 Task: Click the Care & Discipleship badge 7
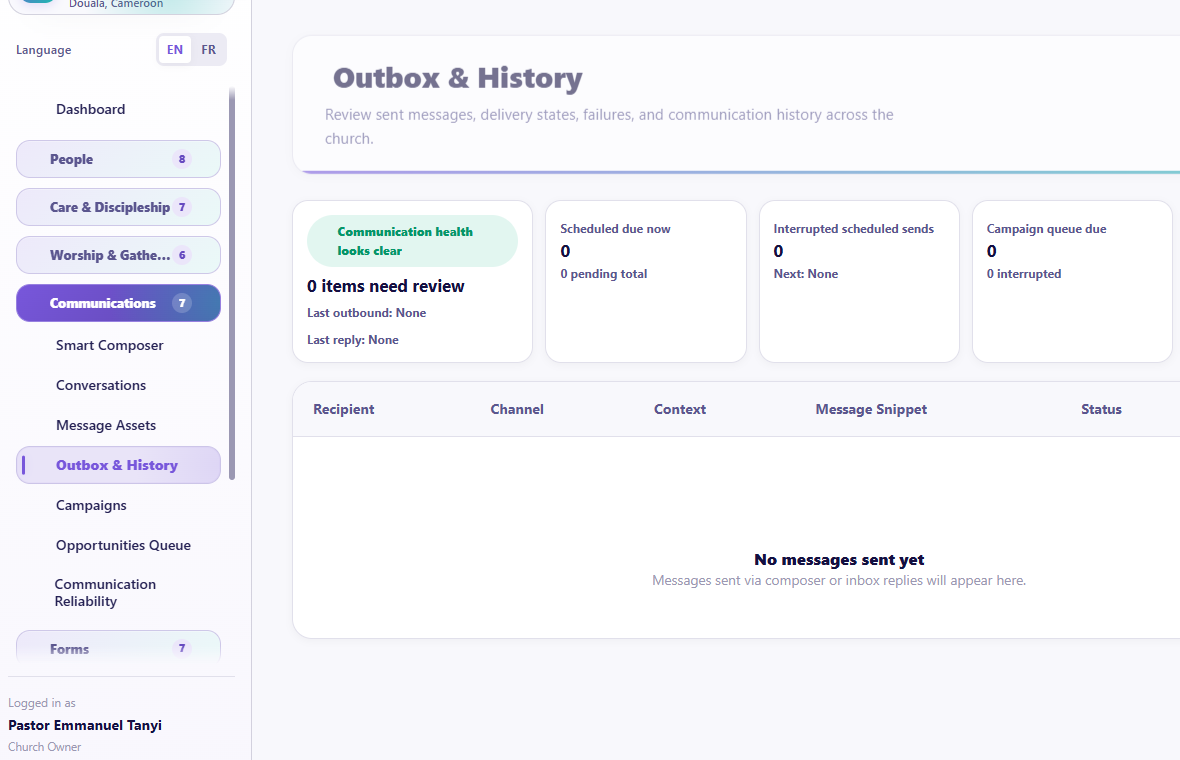point(181,207)
